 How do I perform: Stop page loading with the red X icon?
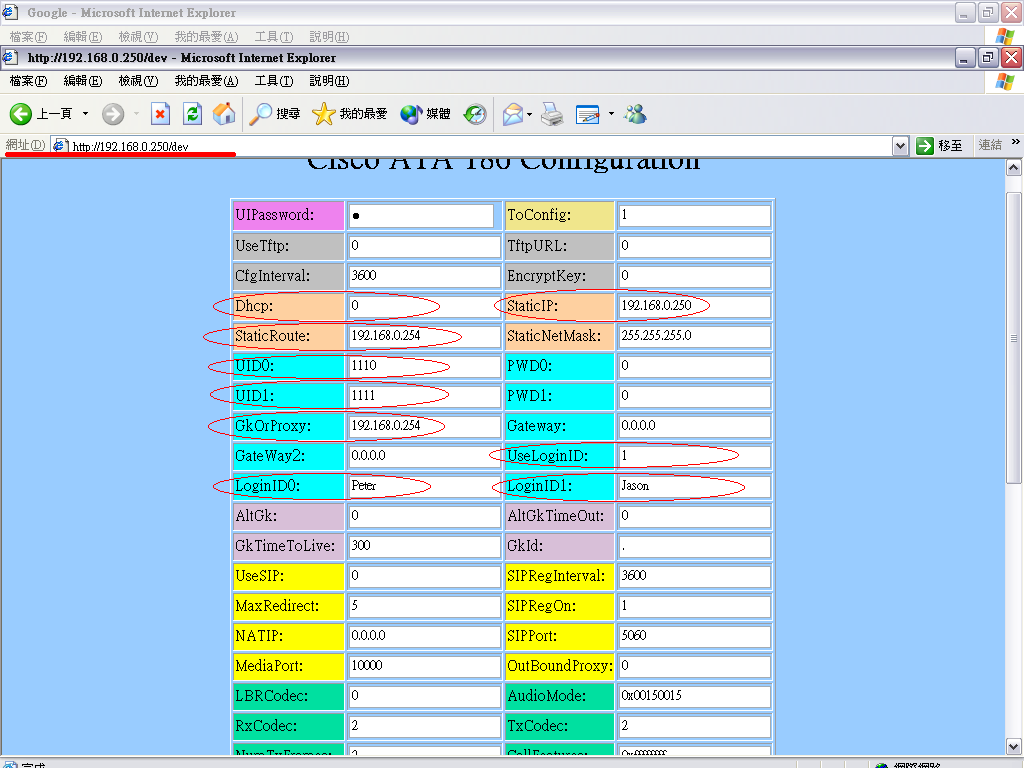coord(160,114)
